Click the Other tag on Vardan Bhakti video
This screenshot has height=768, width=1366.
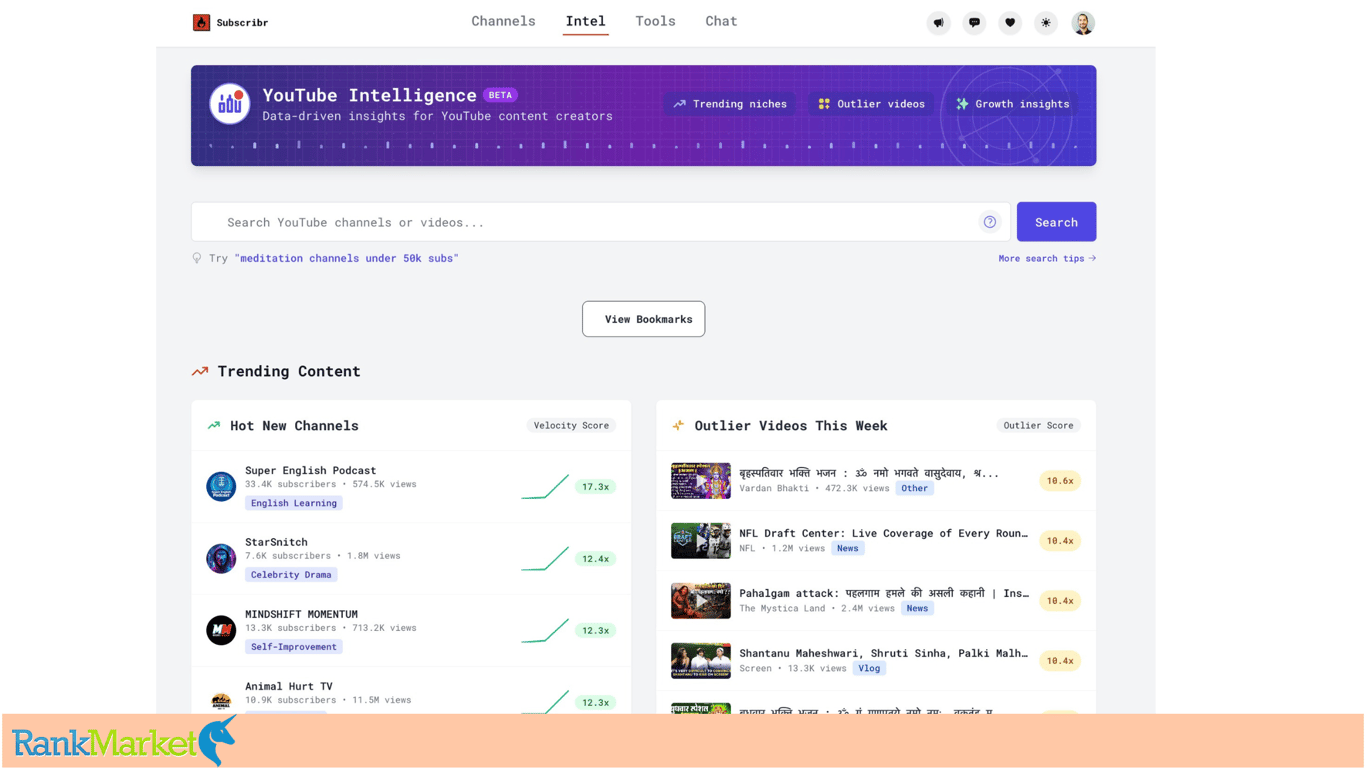[915, 488]
